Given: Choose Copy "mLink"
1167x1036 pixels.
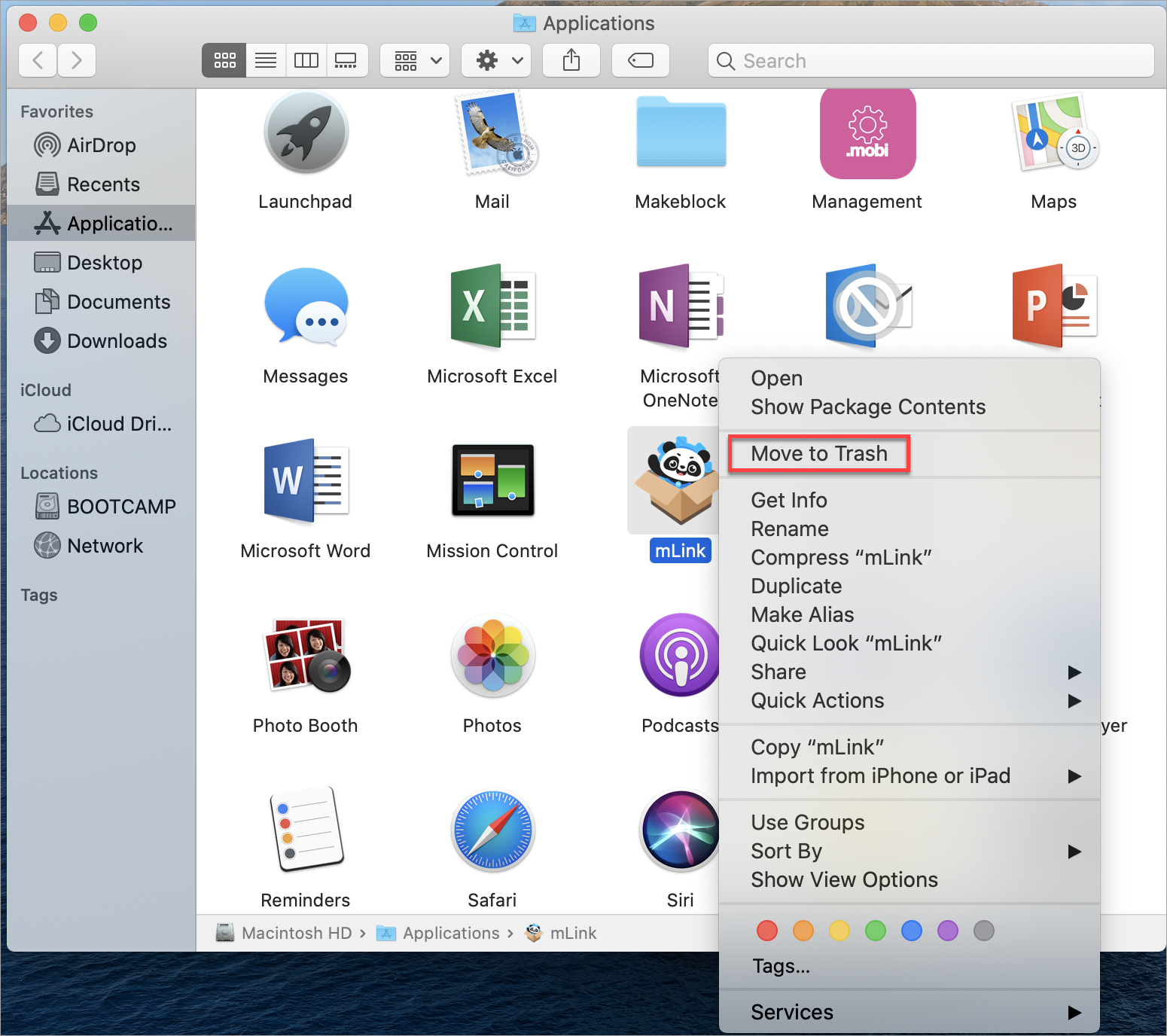Looking at the screenshot, I should pyautogui.click(x=910, y=747).
